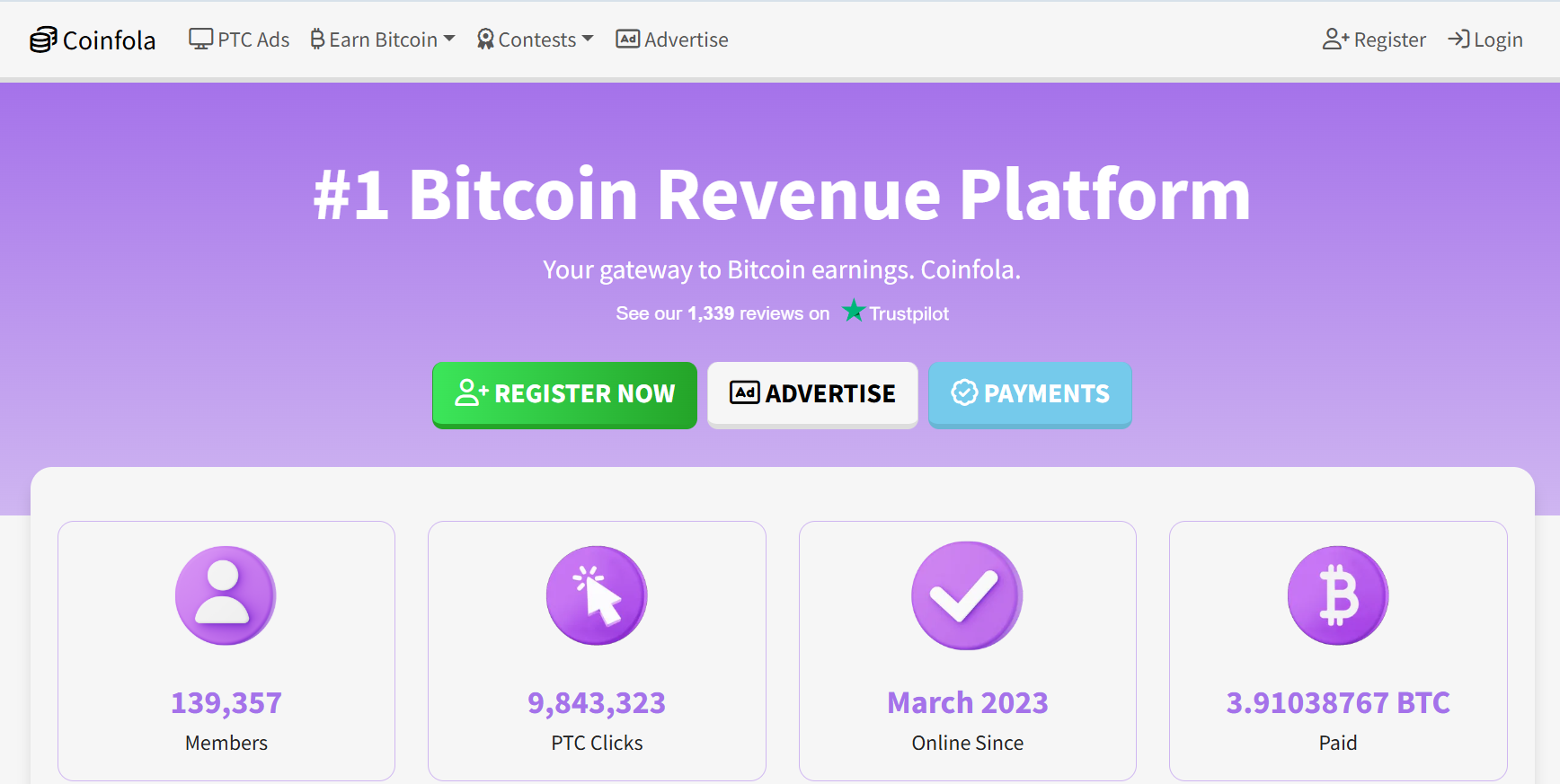Image resolution: width=1560 pixels, height=784 pixels.
Task: Click the 3.91038767 BTC Paid card
Action: pos(1338,651)
